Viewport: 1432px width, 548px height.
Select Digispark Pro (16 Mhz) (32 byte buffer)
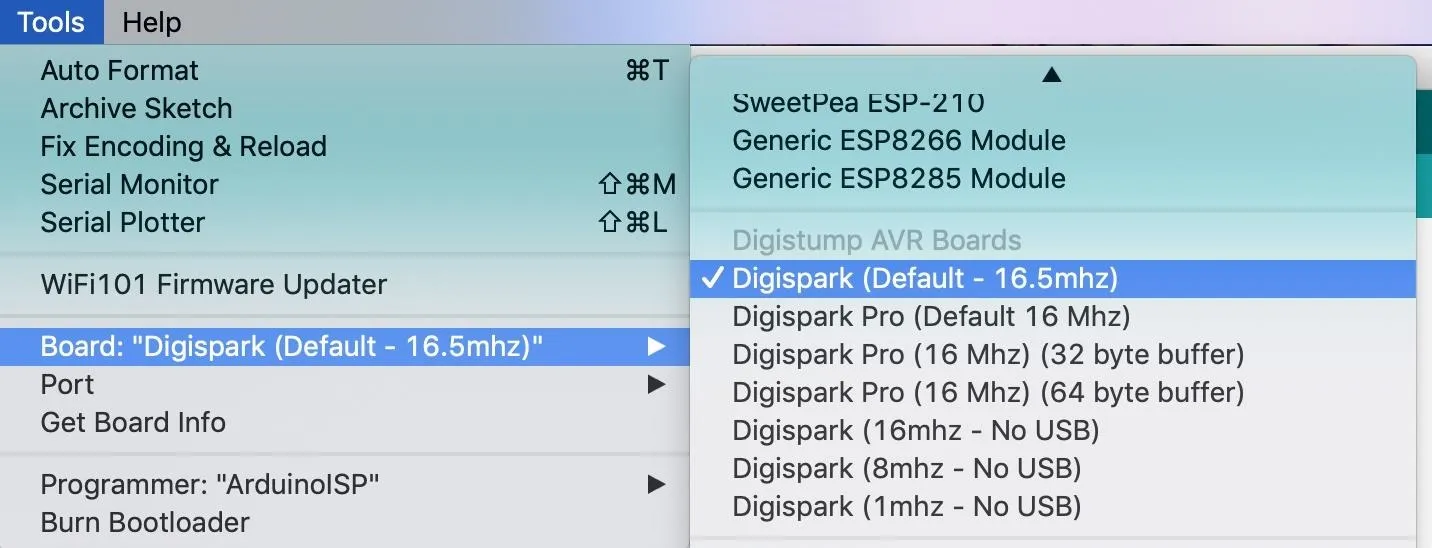(x=1053, y=355)
